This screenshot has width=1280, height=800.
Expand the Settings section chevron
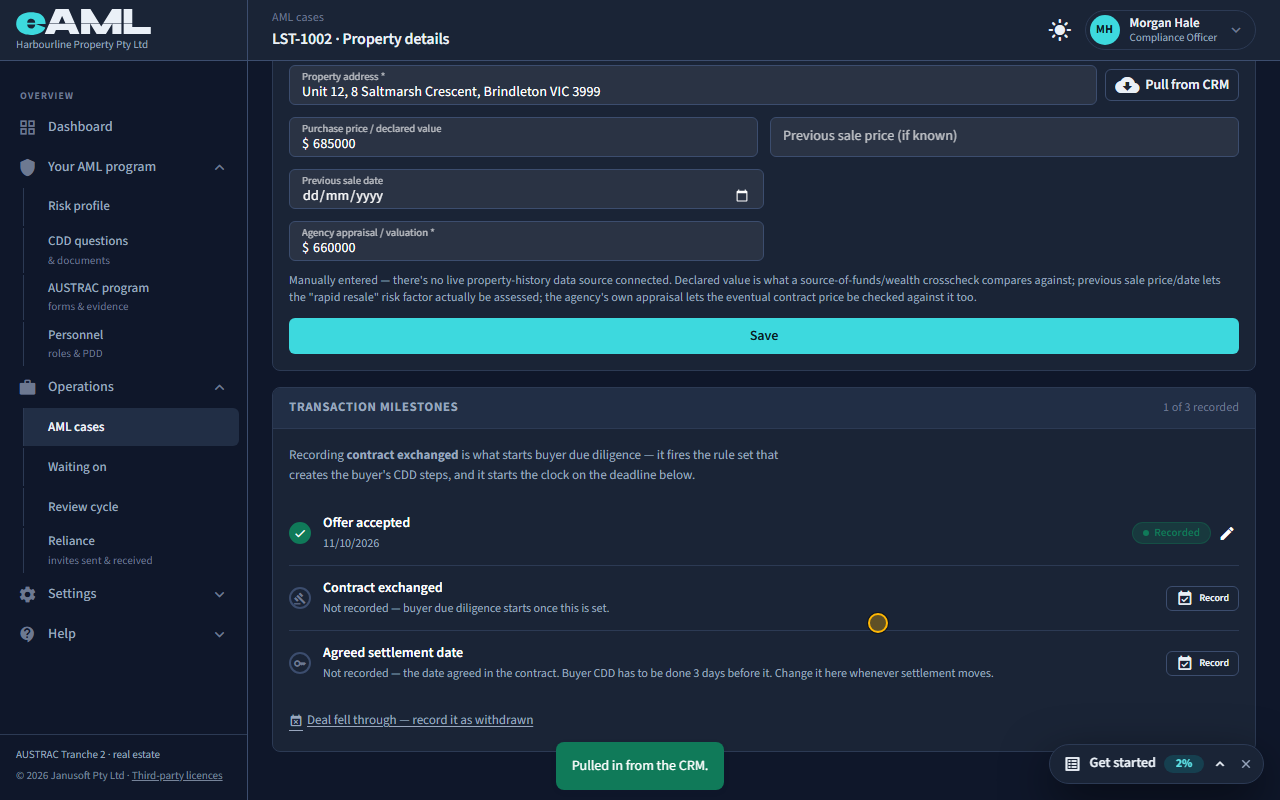[220, 594]
